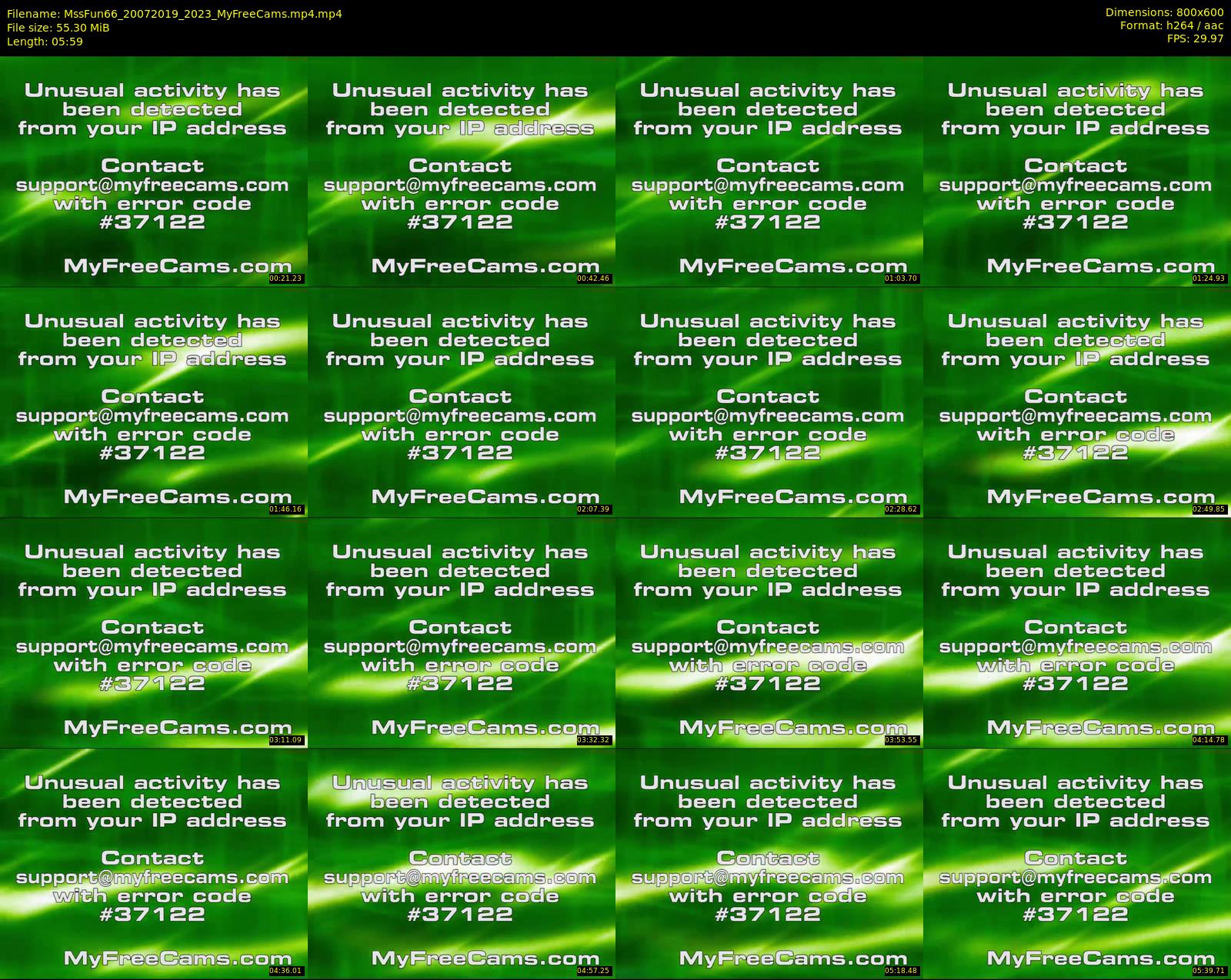This screenshot has height=980, width=1231.
Task: Open the frame stamped 01:46.16
Action: 154,402
